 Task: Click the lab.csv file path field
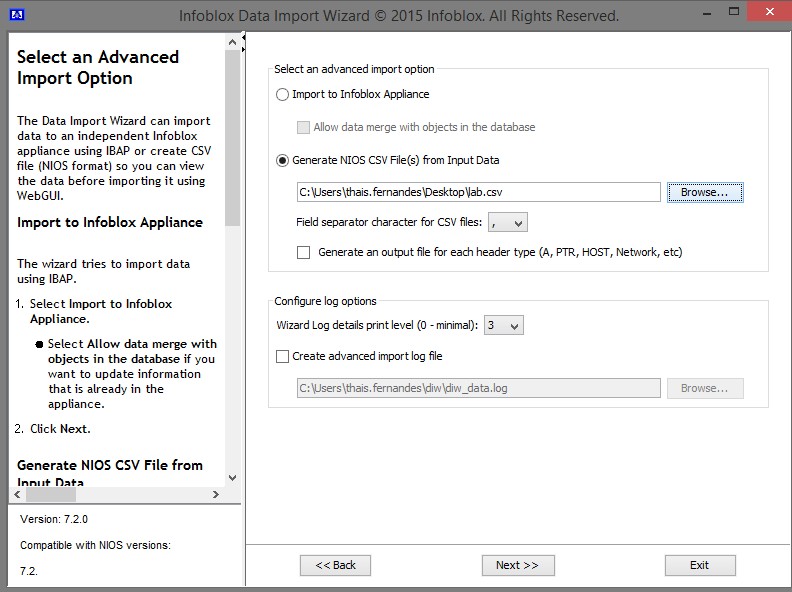[478, 192]
